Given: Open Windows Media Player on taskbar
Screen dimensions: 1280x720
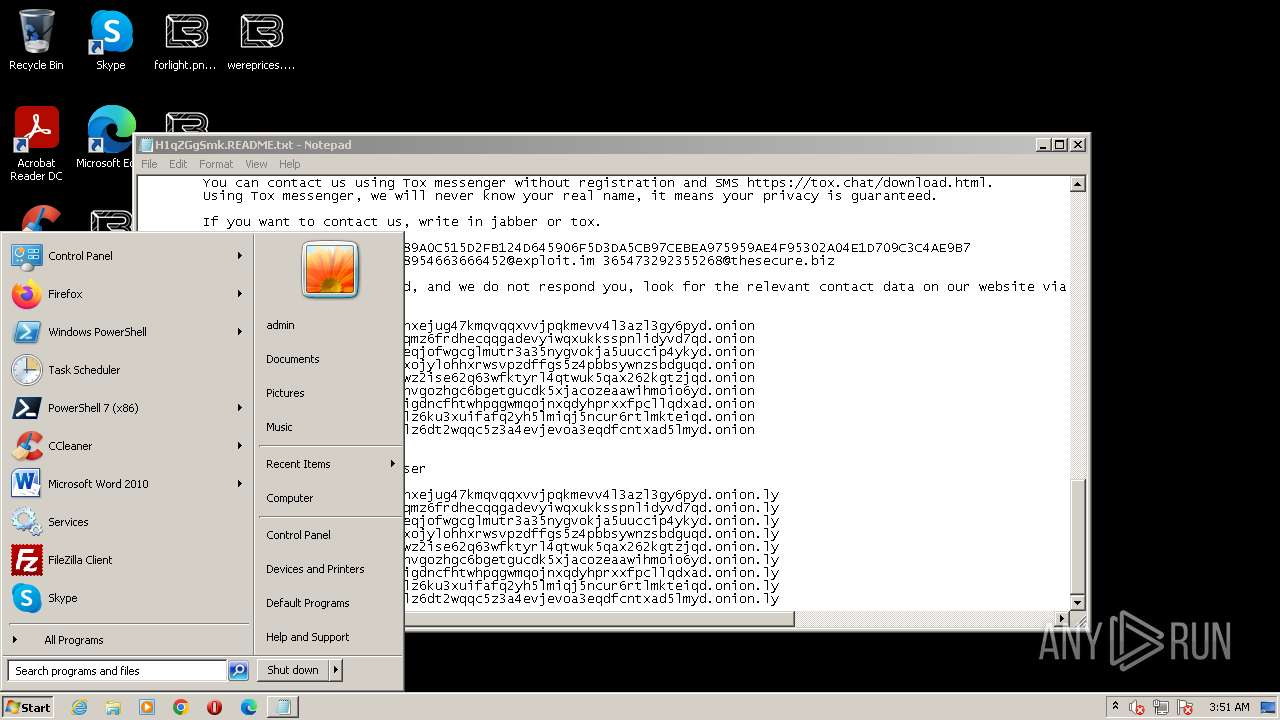Looking at the screenshot, I should [x=147, y=707].
